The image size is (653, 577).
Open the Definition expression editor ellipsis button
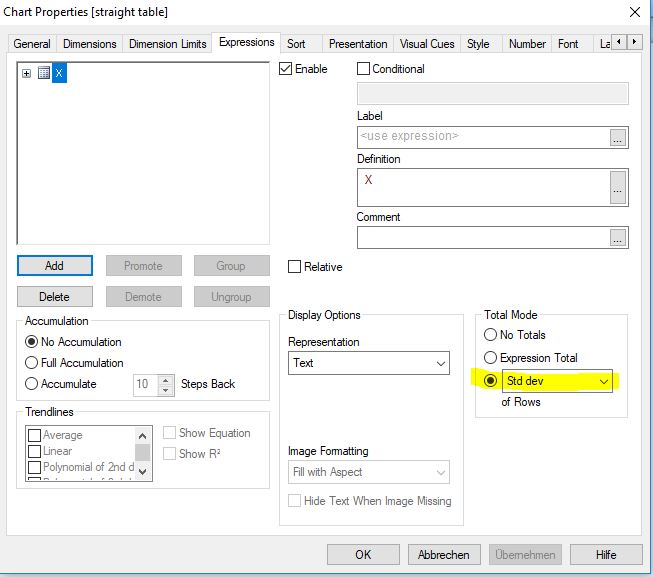[x=618, y=187]
